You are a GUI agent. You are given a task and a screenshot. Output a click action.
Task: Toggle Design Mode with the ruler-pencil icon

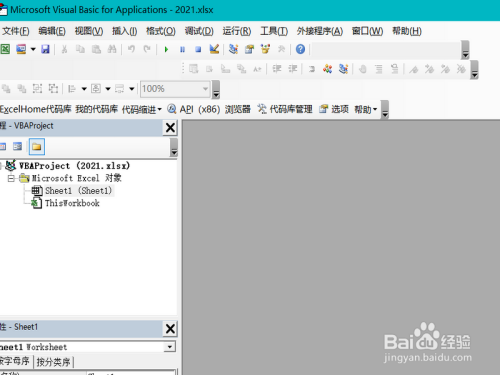[214, 49]
